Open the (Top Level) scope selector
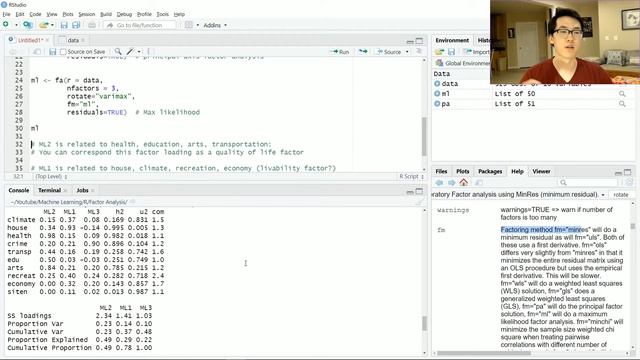This screenshot has width=640, height=360. [x=51, y=176]
